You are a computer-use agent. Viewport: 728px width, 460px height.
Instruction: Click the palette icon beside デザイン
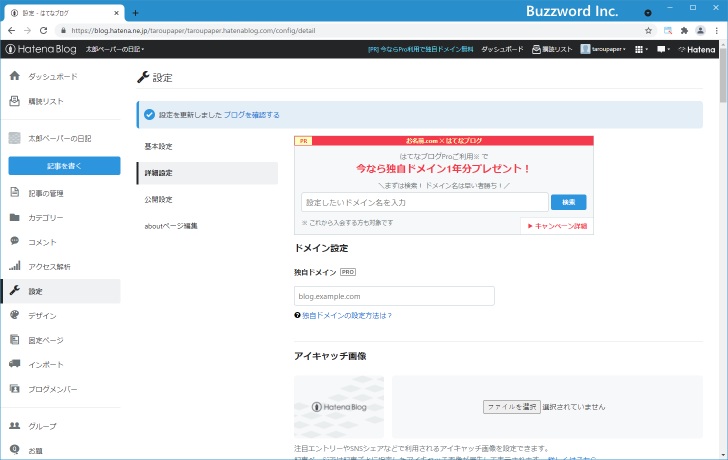pos(15,315)
